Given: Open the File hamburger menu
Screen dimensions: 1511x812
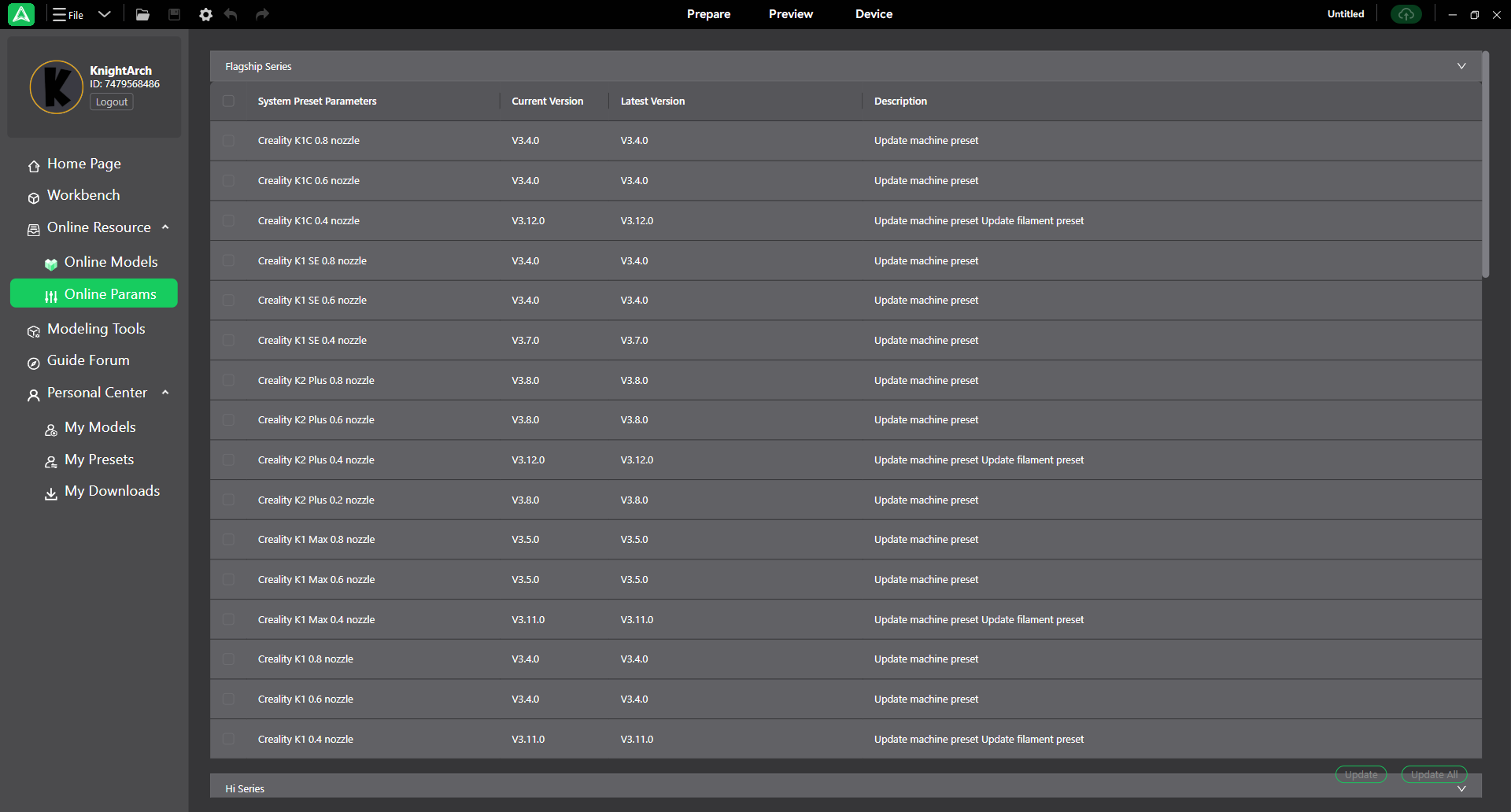Looking at the screenshot, I should click(x=68, y=14).
